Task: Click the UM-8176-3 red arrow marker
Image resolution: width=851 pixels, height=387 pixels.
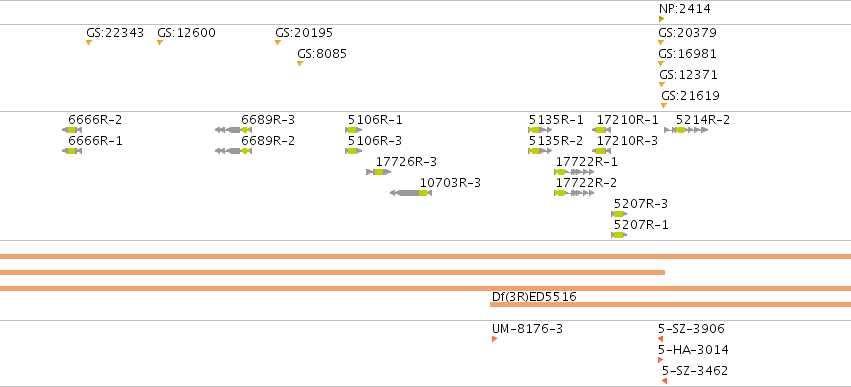Action: pos(494,339)
